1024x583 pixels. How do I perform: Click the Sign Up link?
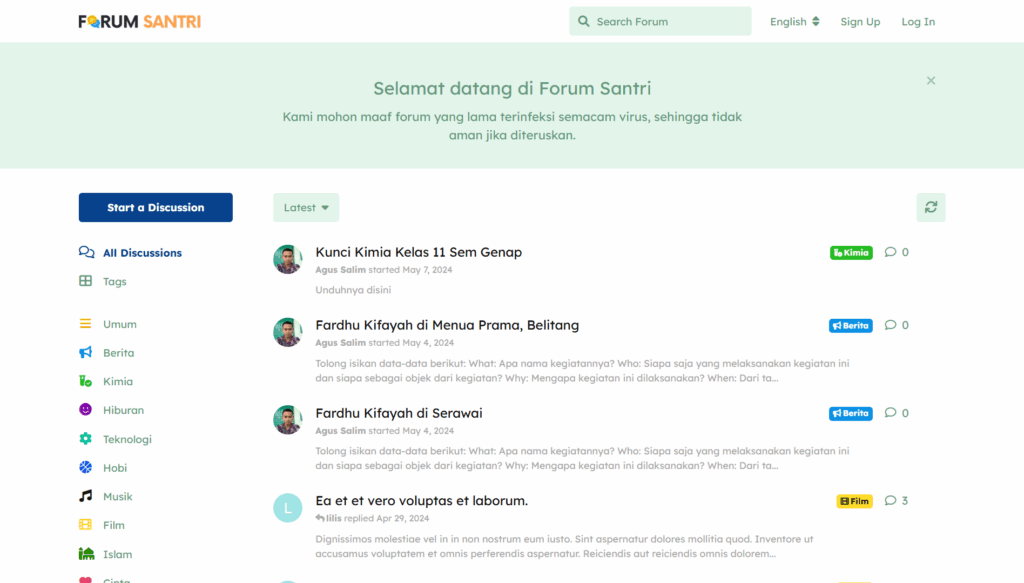pyautogui.click(x=860, y=22)
